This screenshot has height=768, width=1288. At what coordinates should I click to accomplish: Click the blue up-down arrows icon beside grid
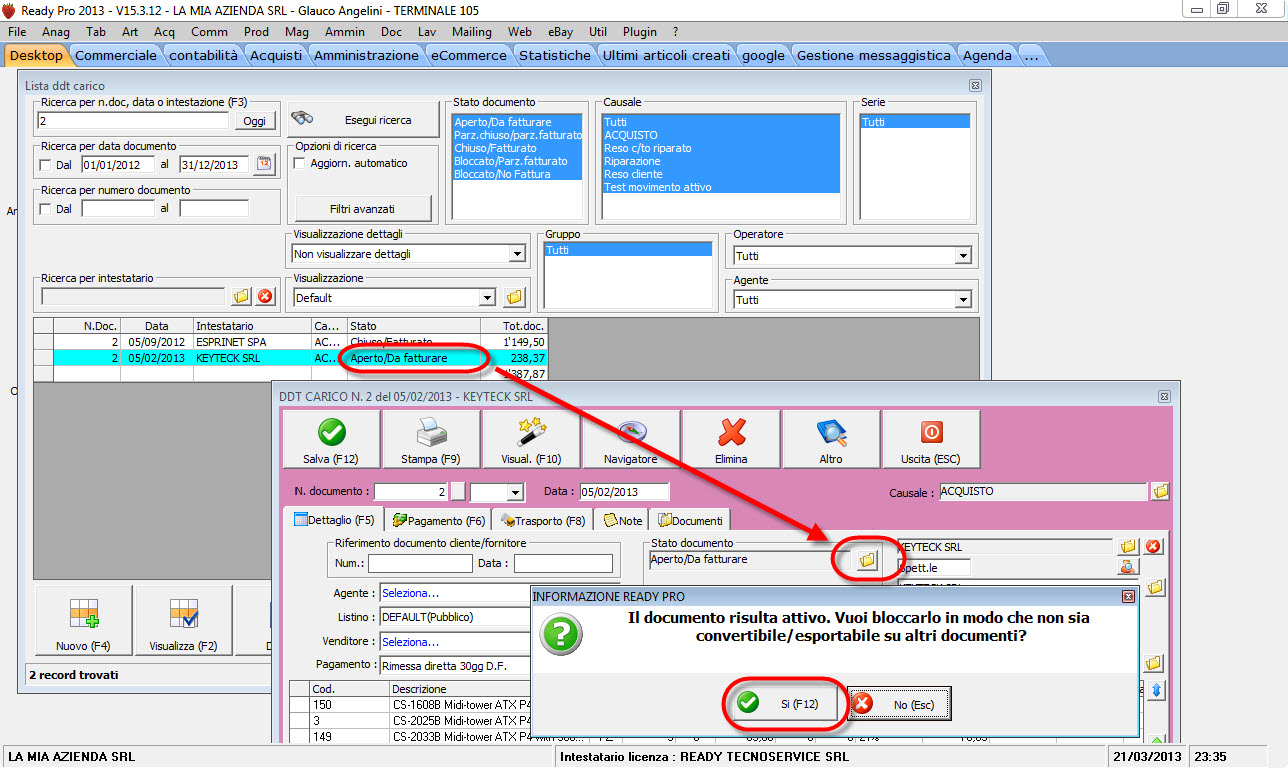click(x=1157, y=690)
